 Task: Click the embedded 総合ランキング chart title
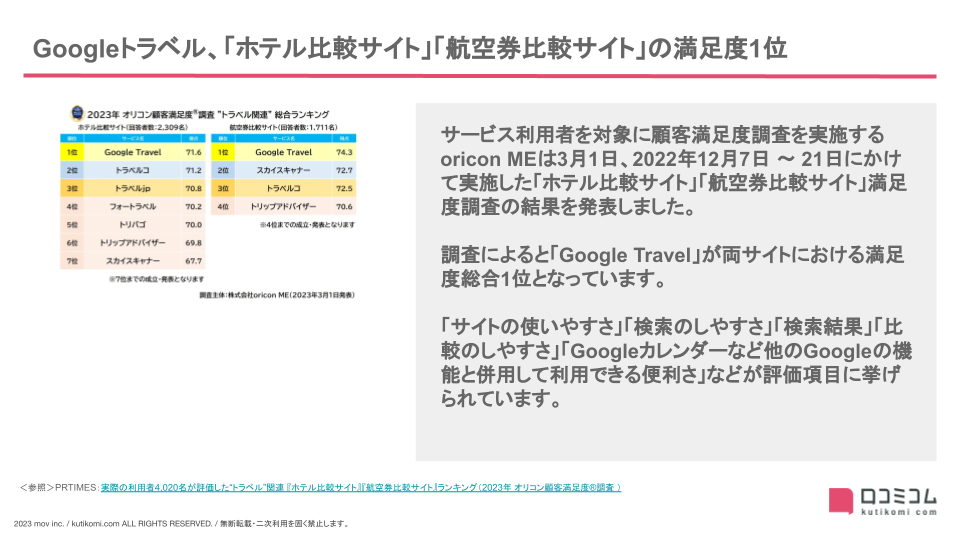pos(208,114)
